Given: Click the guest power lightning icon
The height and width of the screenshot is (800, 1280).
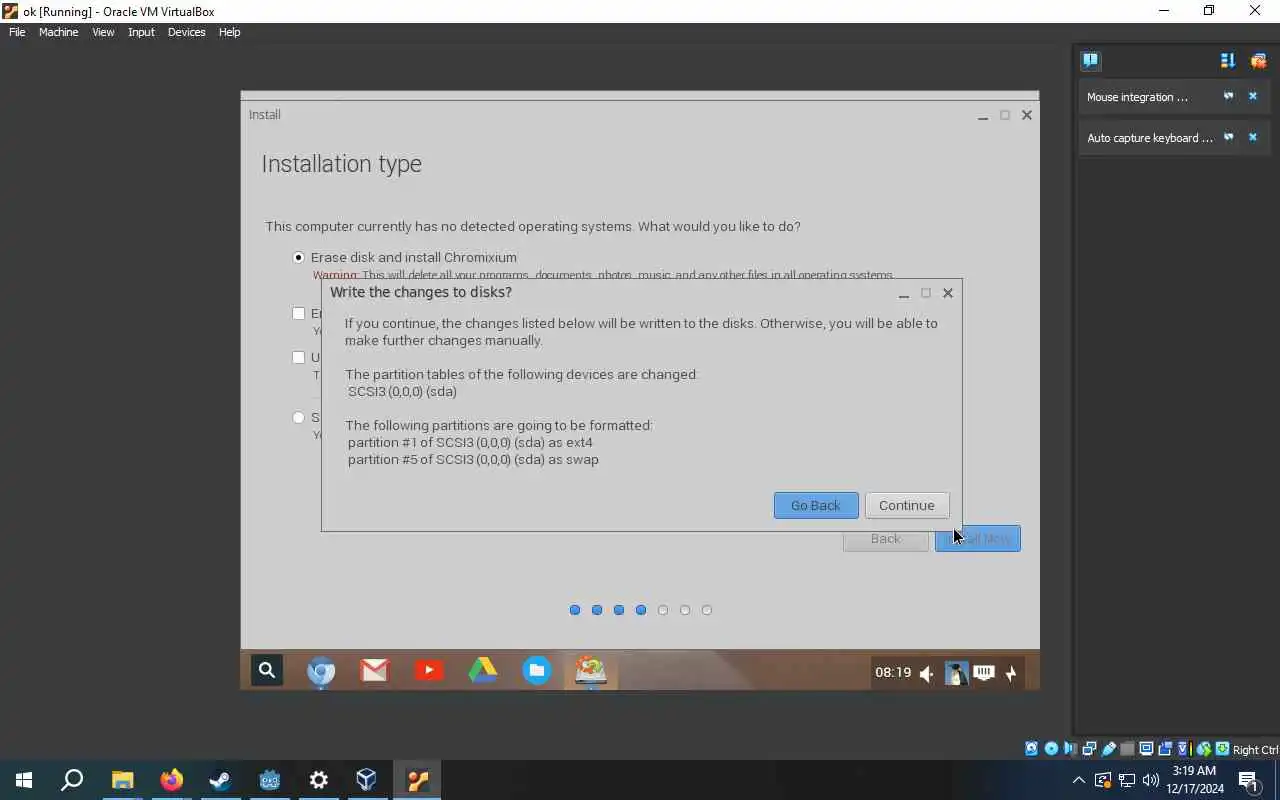Looking at the screenshot, I should pyautogui.click(x=1011, y=673).
